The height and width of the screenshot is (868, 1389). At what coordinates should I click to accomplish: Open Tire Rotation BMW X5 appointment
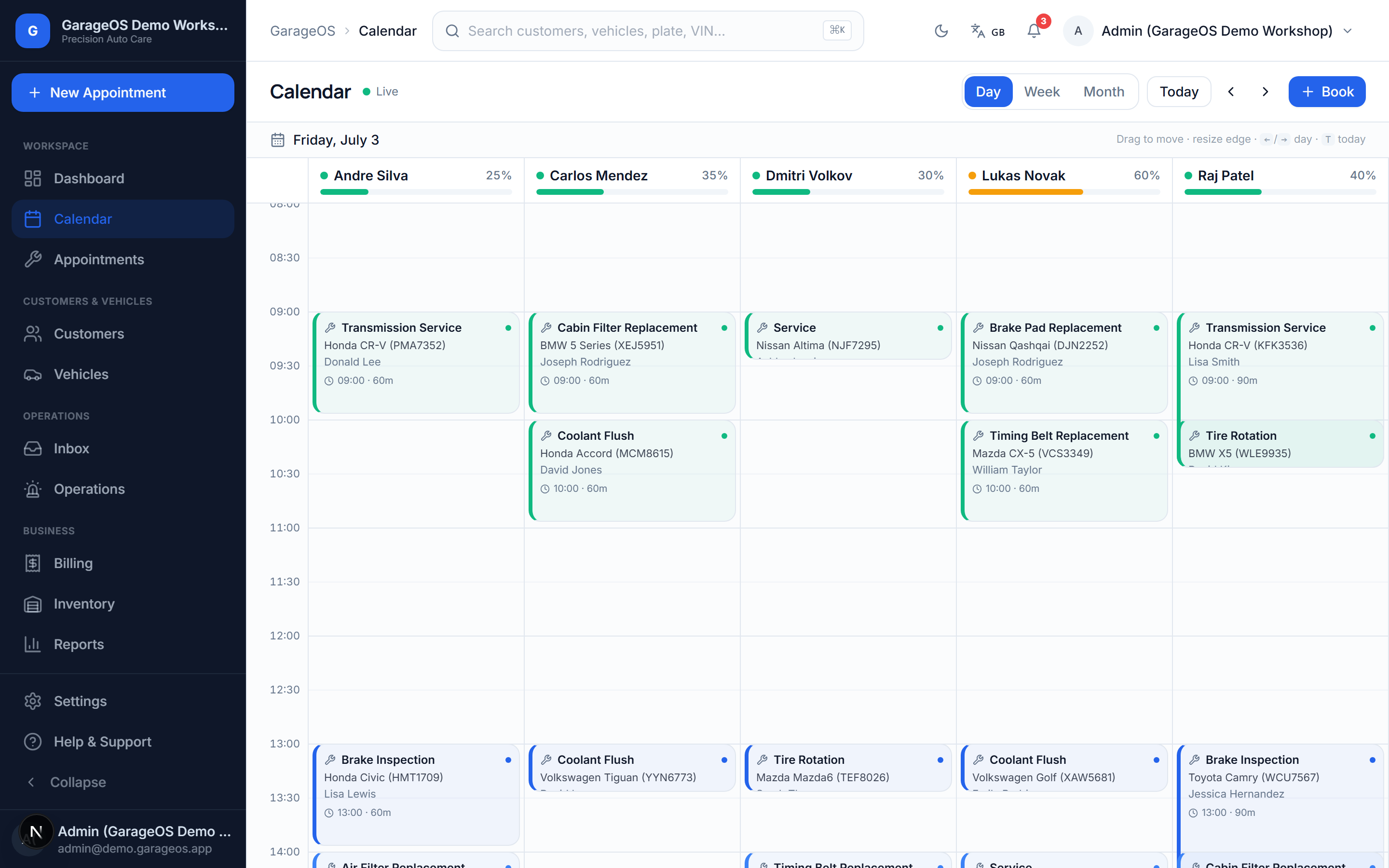coord(1280,444)
